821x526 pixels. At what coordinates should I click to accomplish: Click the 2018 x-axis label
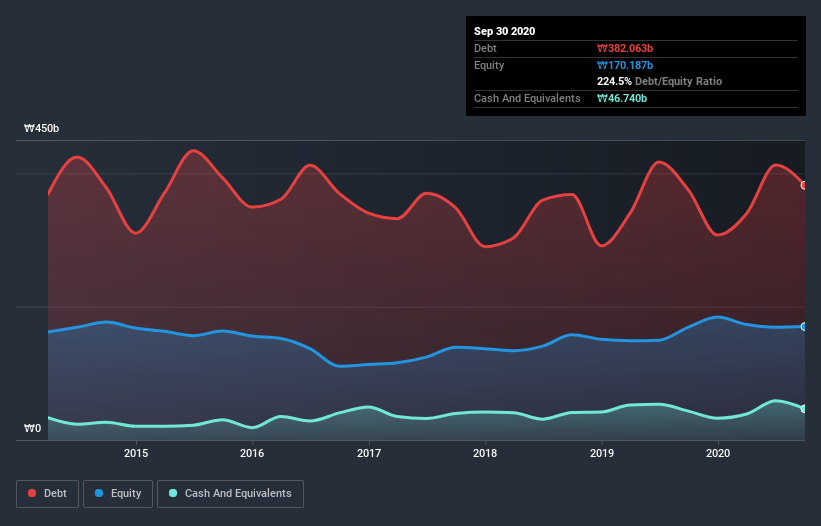pyautogui.click(x=485, y=453)
